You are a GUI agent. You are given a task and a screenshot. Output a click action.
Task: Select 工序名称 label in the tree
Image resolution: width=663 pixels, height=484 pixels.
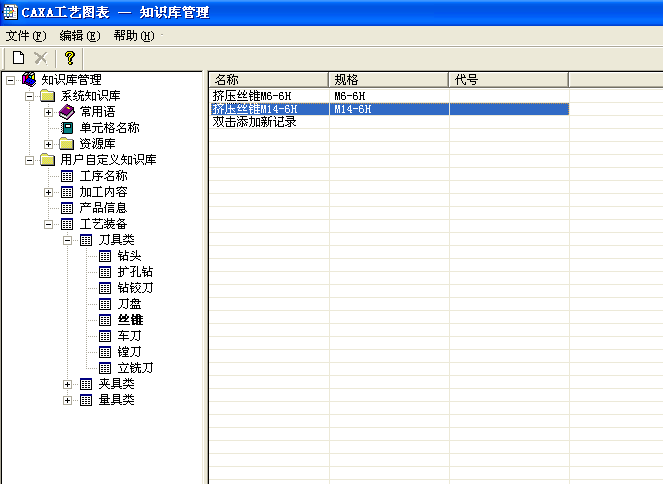pyautogui.click(x=104, y=176)
